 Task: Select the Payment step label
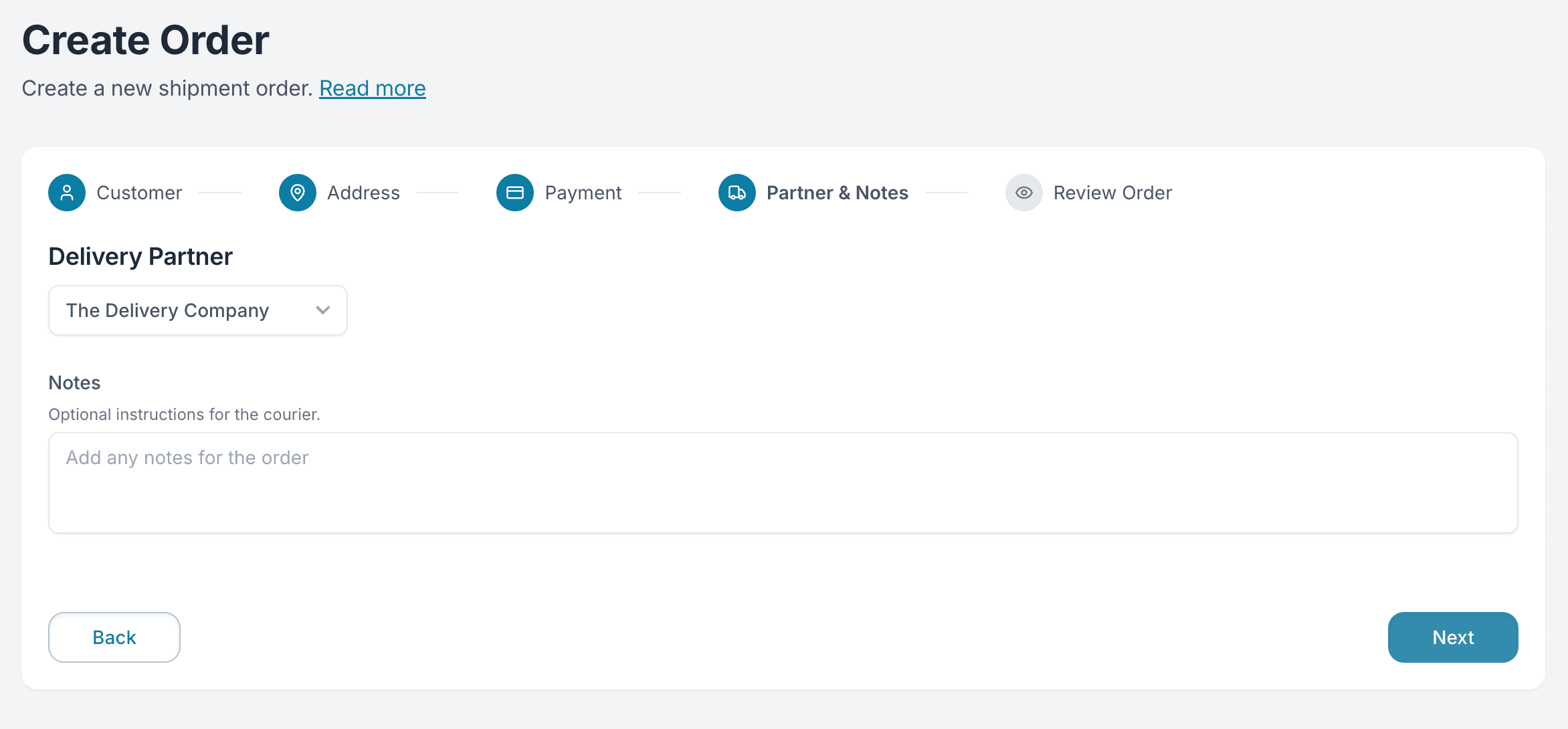pyautogui.click(x=583, y=193)
